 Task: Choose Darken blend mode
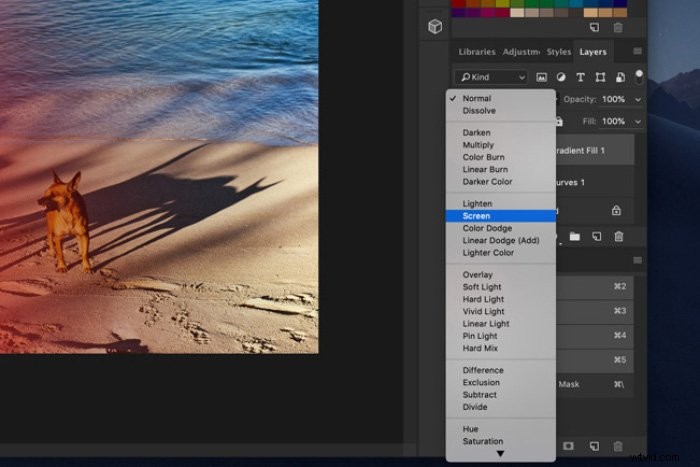[x=501, y=133]
